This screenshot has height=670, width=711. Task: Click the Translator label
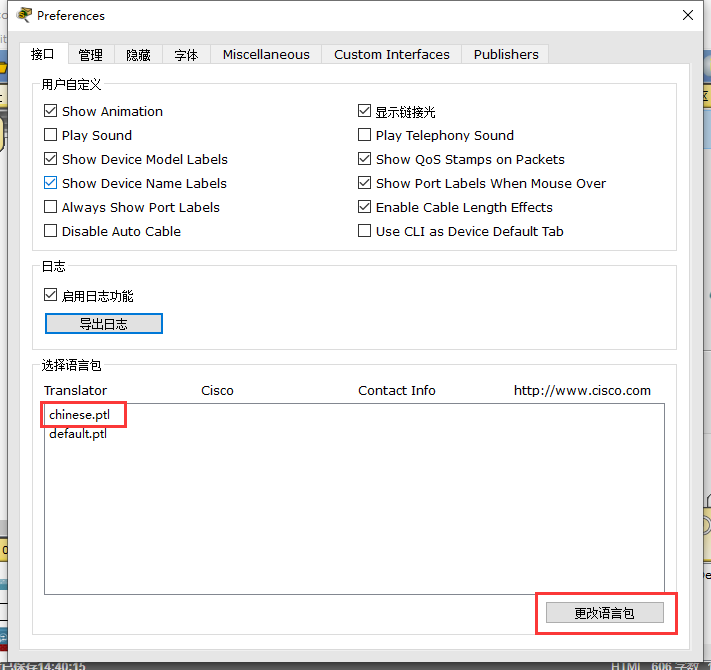click(75, 390)
